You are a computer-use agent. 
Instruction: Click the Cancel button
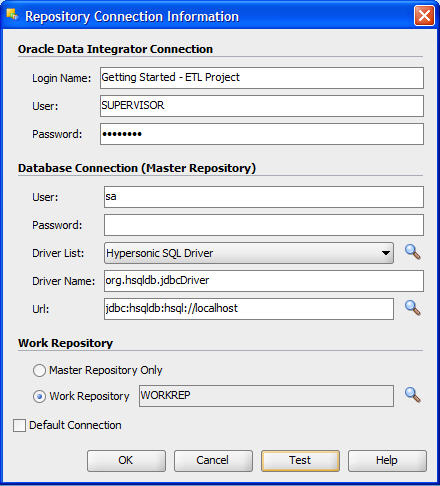(213, 461)
